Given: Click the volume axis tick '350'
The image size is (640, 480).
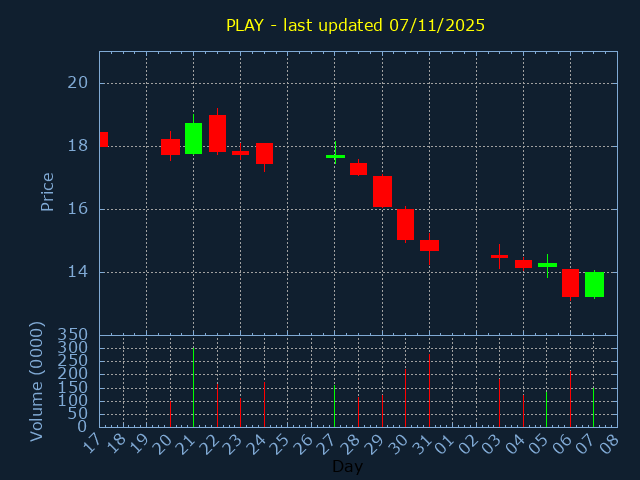Looking at the screenshot, I should (72, 335).
